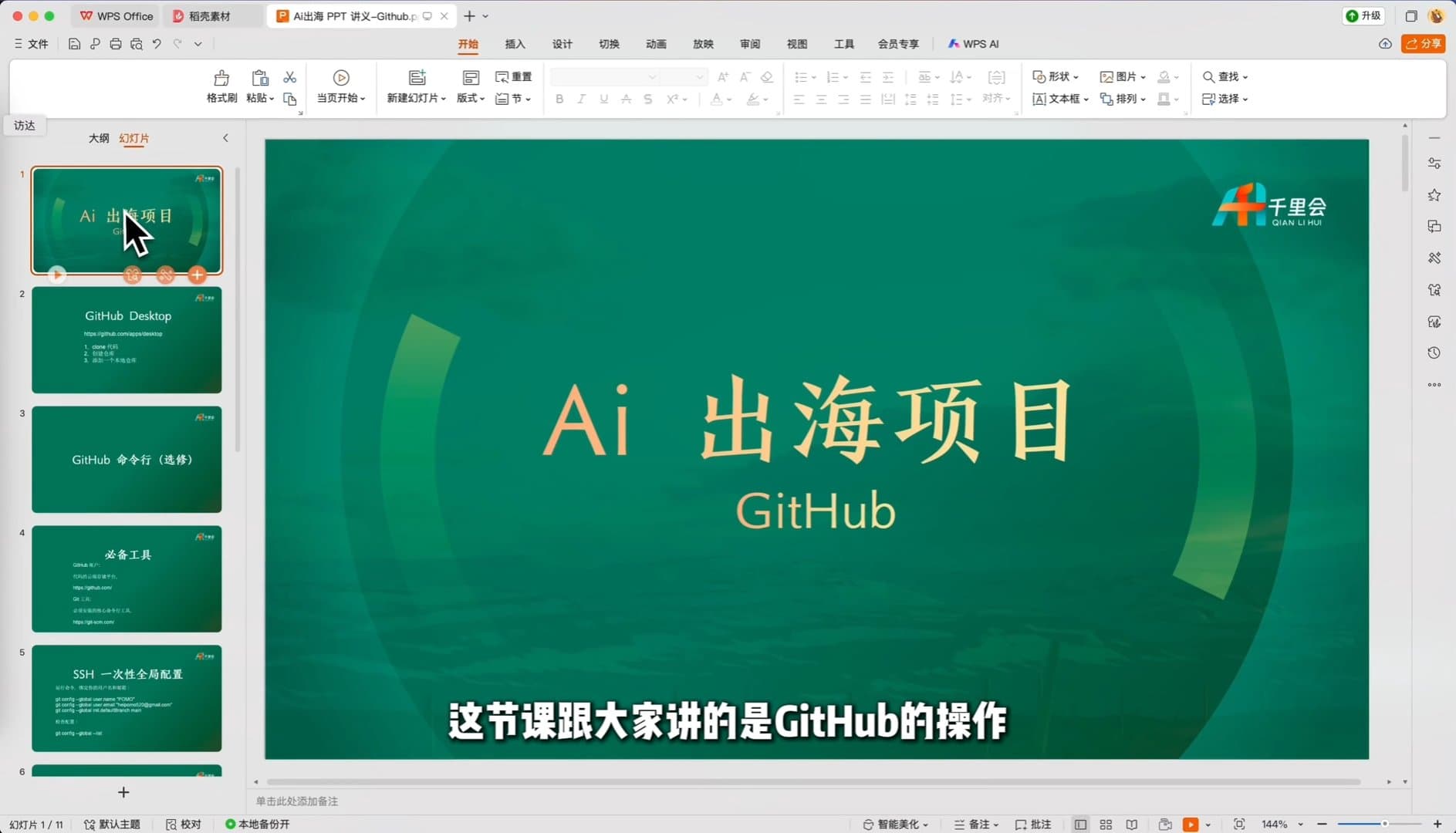The height and width of the screenshot is (833, 1456).
Task: Switch to the 插入 ribbon tab
Action: pos(515,44)
